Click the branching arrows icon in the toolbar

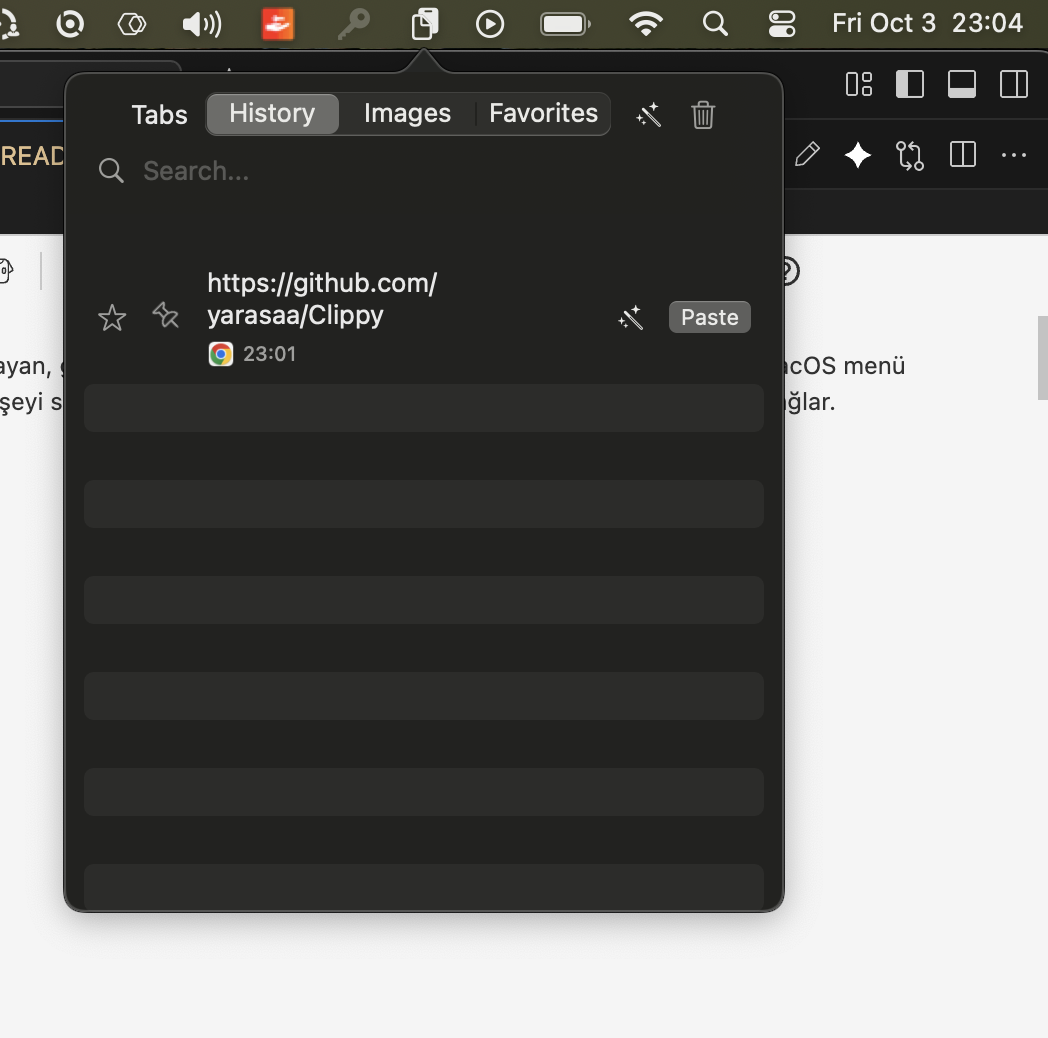(910, 155)
